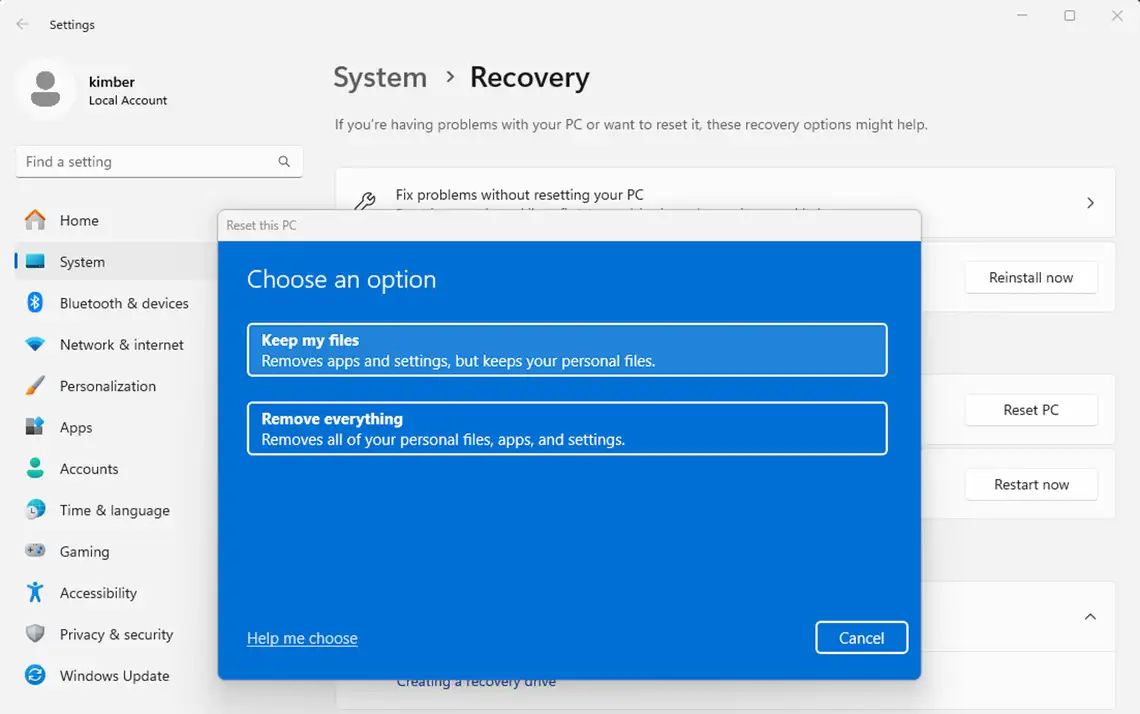Choose the Remove everything option
1140x714 pixels.
pos(566,429)
